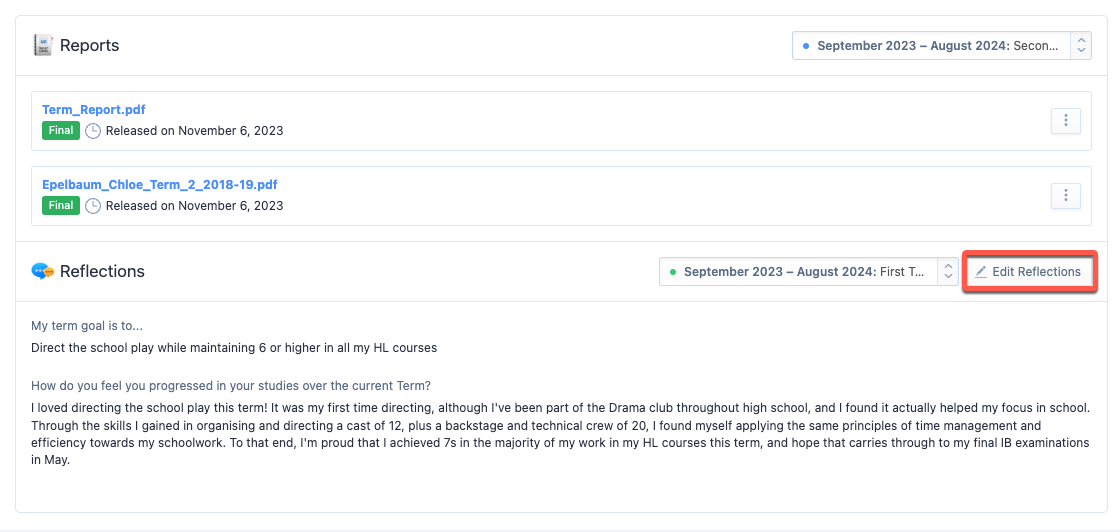Click the clock icon beside Term_Report release date
The width and height of the screenshot is (1120, 532).
(93, 131)
